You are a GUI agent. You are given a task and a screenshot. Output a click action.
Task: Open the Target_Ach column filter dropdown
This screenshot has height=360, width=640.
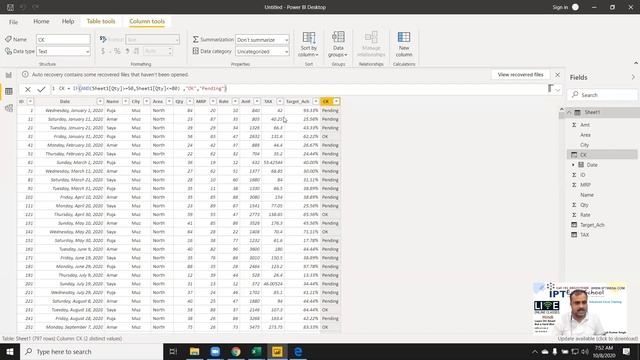pos(316,101)
